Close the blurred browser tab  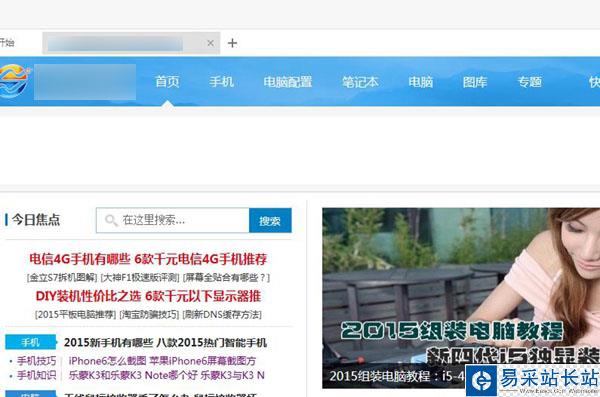[210, 43]
